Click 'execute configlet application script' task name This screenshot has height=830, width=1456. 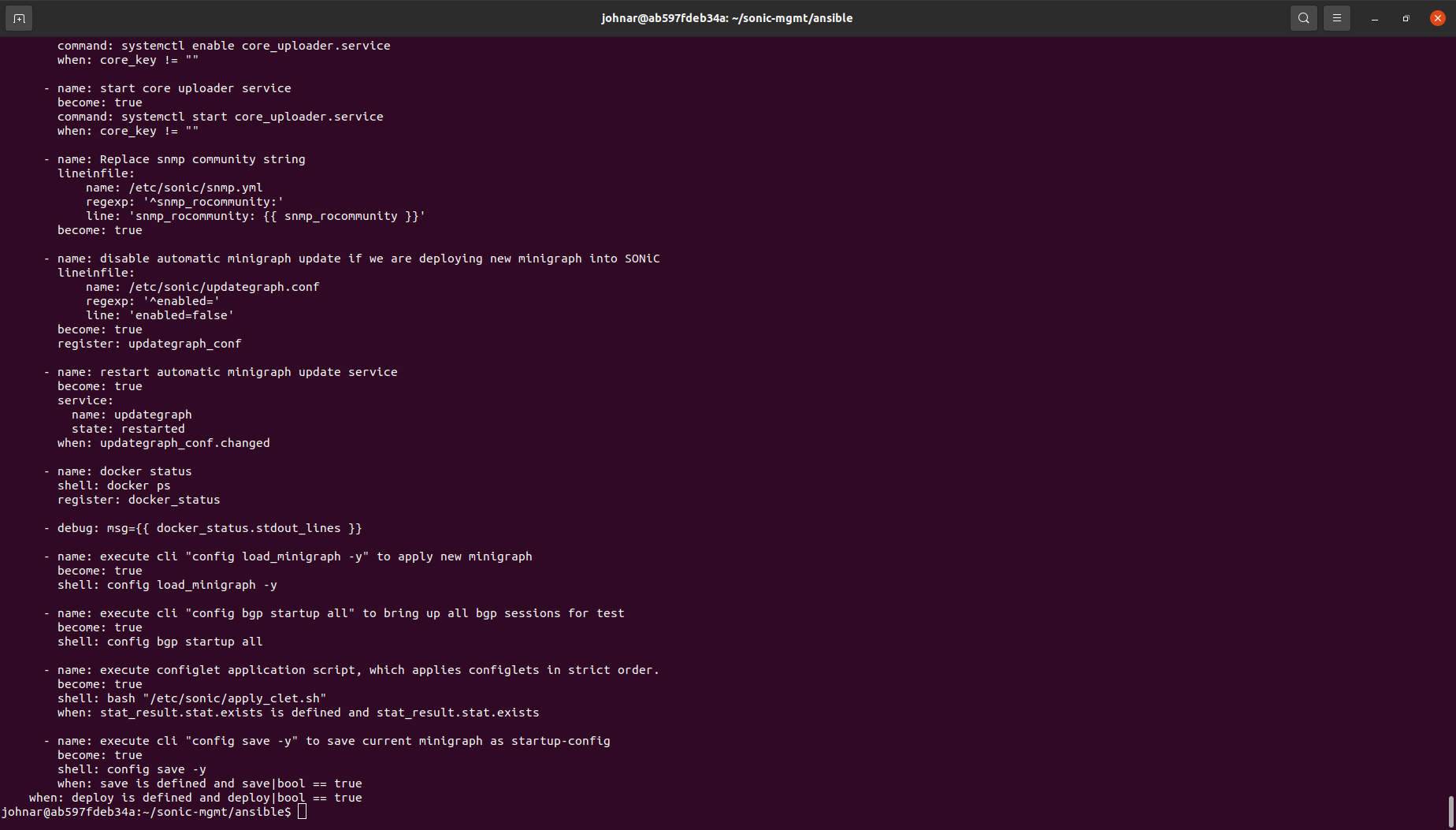[358, 670]
